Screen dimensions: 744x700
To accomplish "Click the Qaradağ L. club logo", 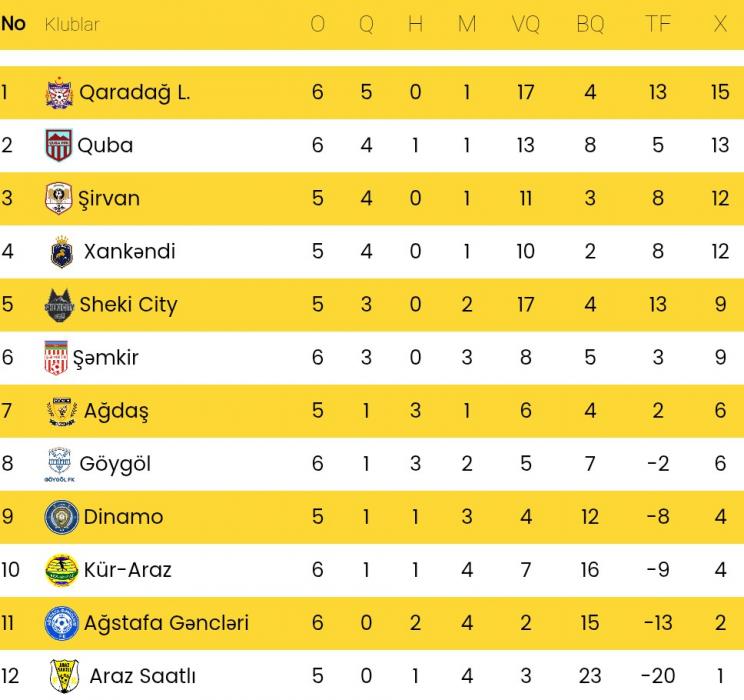I will [x=60, y=93].
